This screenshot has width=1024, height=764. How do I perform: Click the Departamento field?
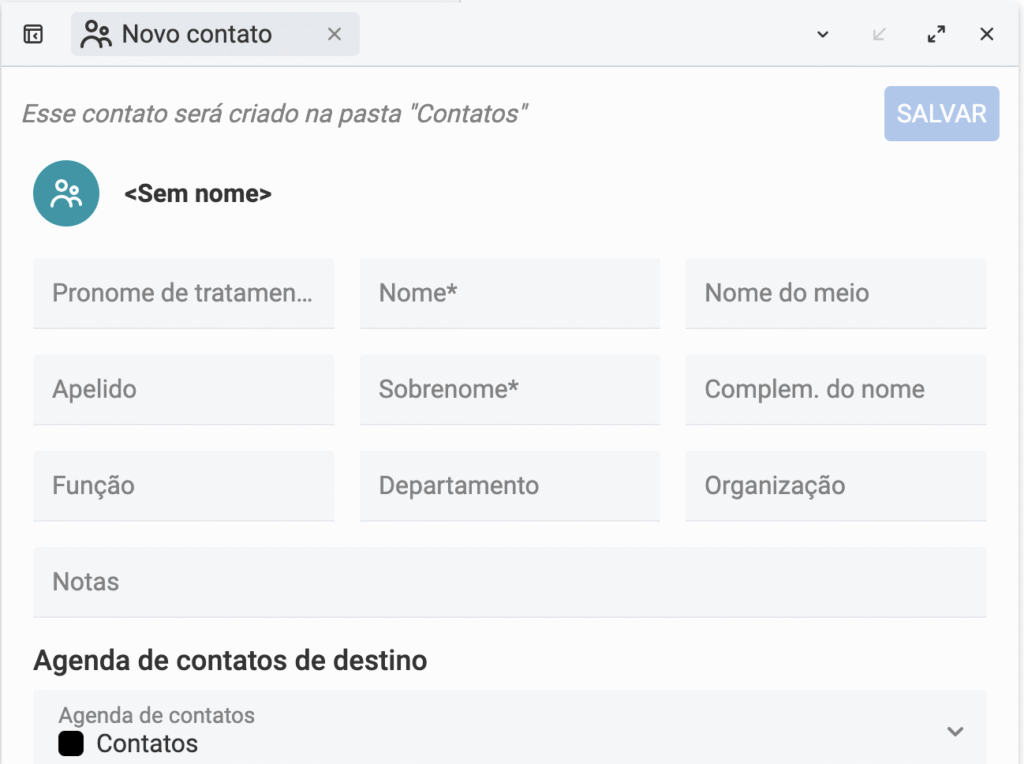(510, 485)
